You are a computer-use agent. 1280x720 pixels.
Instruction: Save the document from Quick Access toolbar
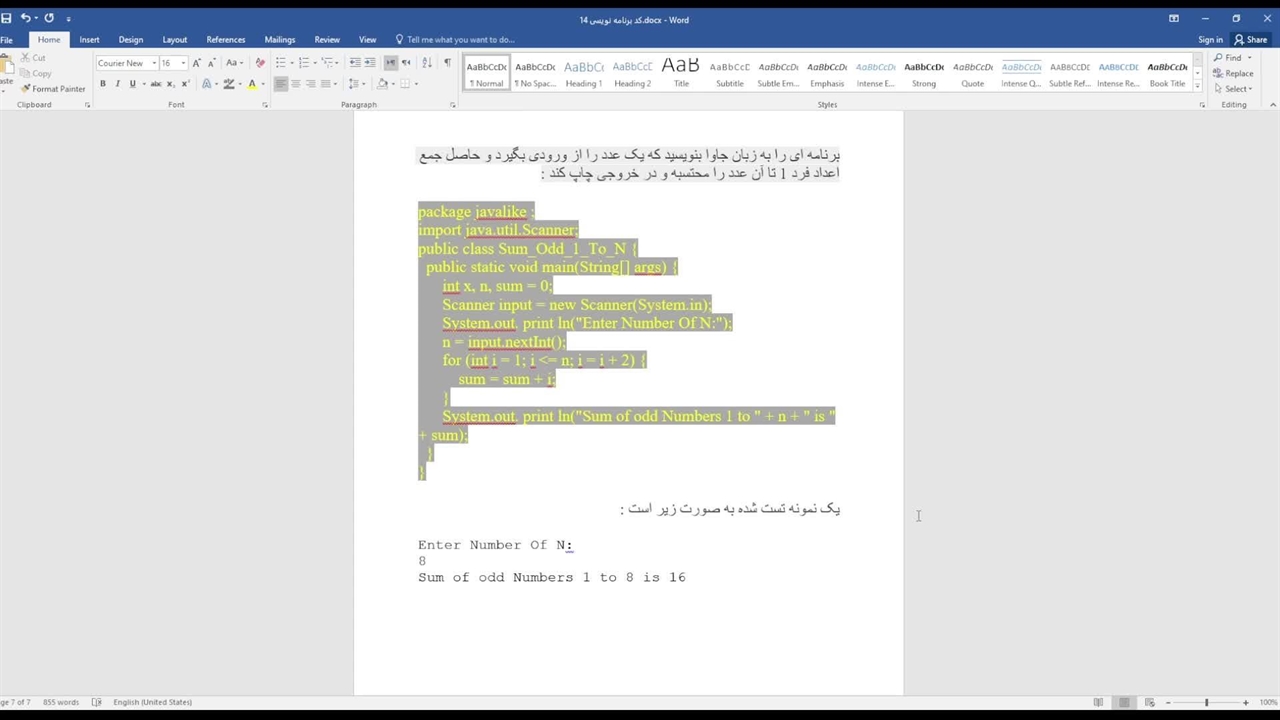[x=7, y=18]
